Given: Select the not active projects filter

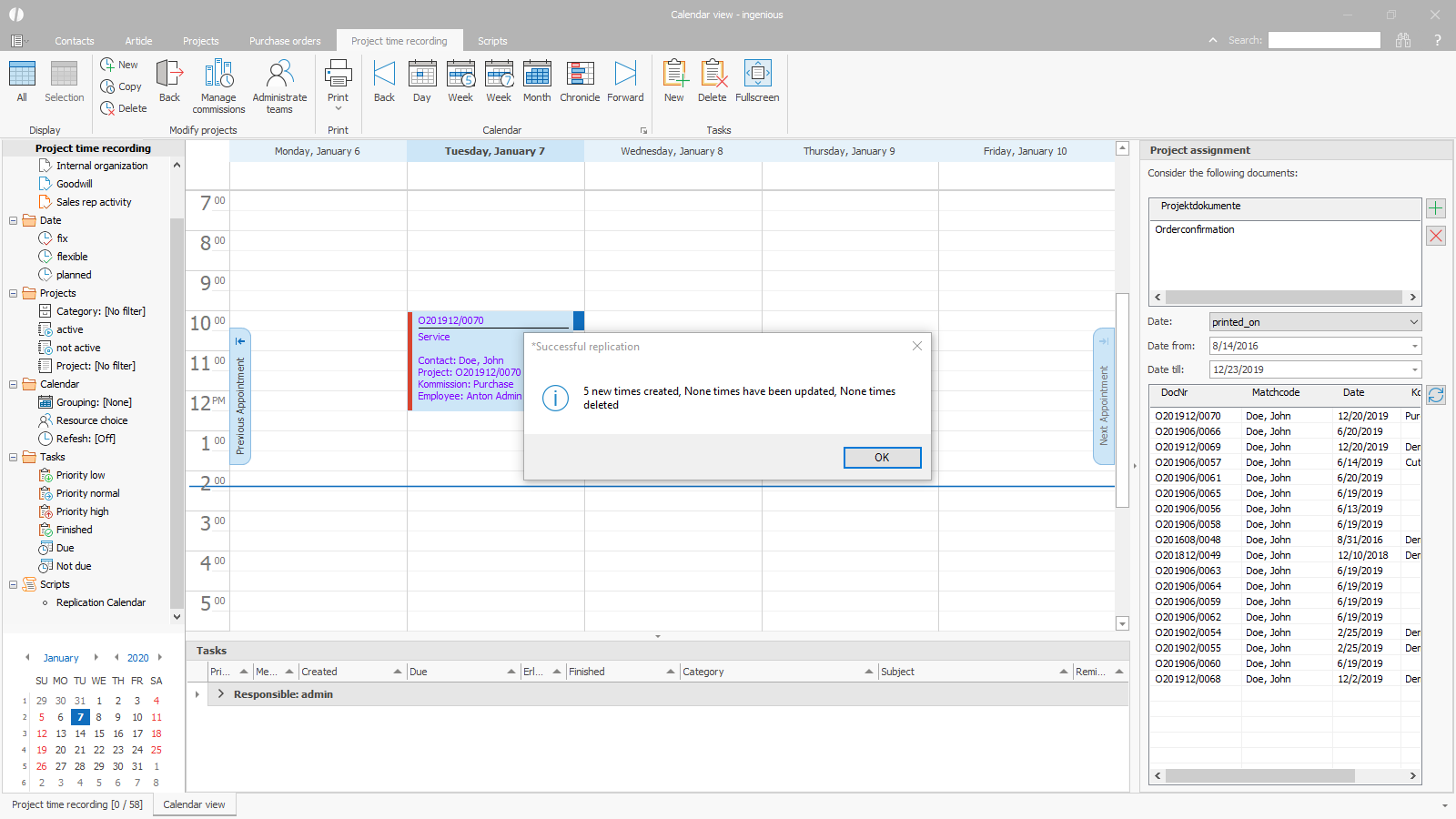Looking at the screenshot, I should [78, 348].
